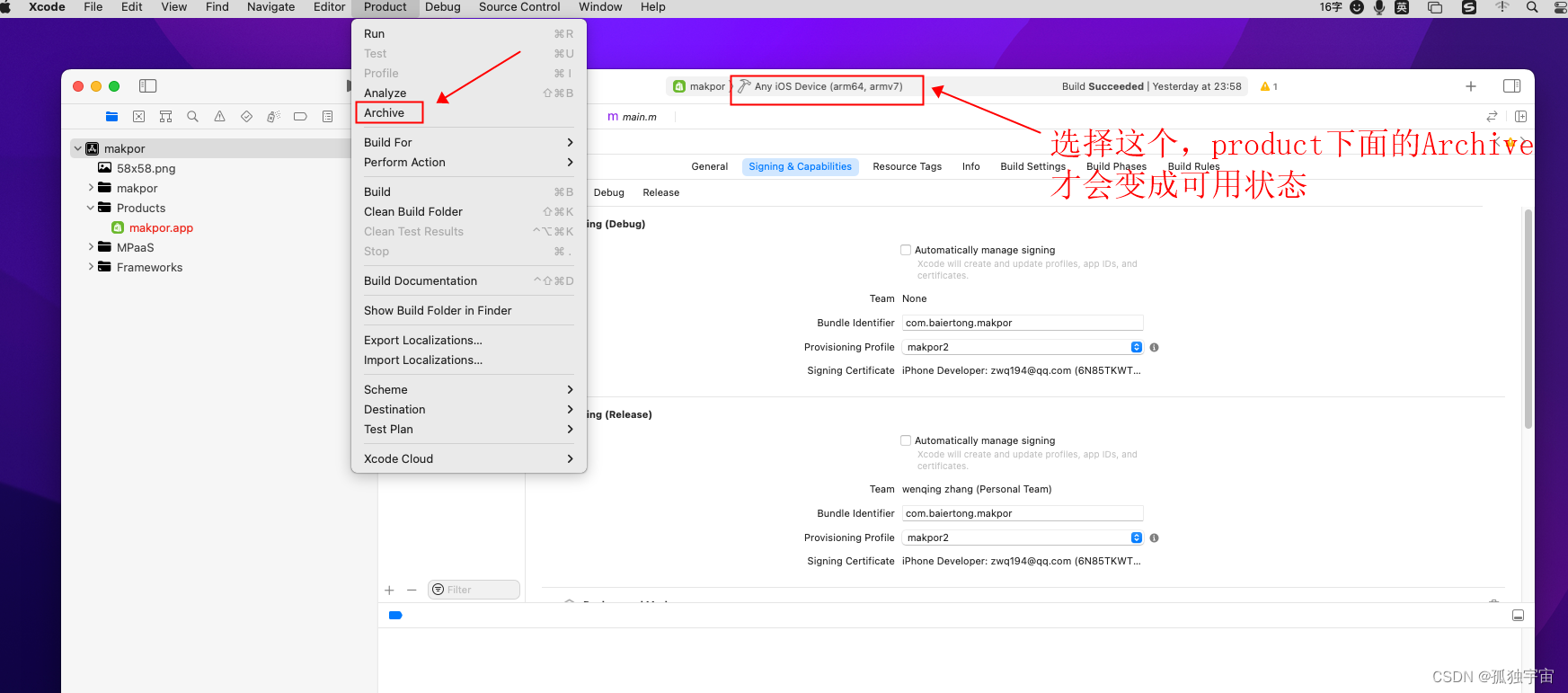This screenshot has height=693, width=1568.
Task: Open the Scheme submenu
Action: coord(468,389)
